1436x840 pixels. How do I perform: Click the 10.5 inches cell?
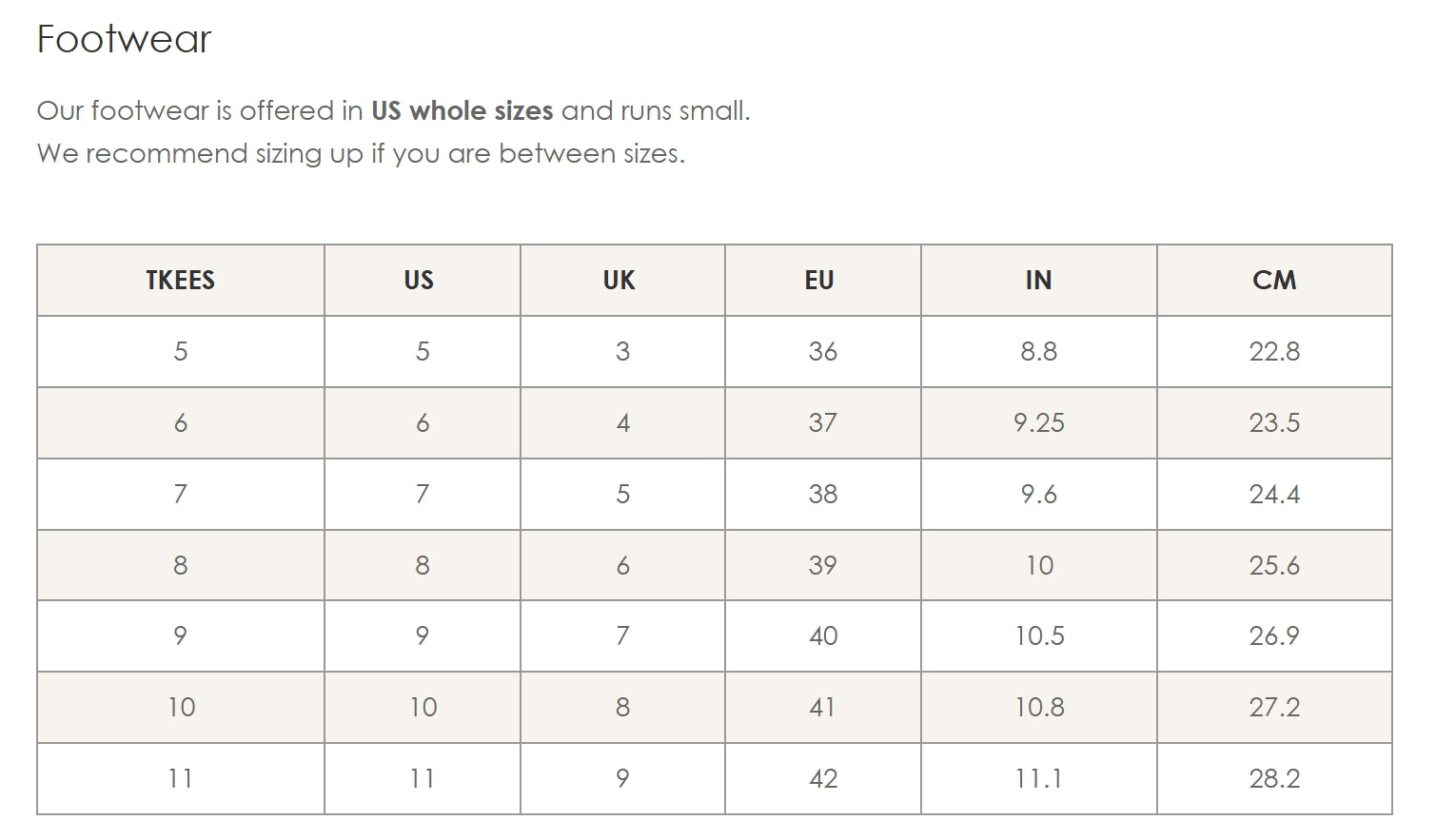pos(1038,636)
